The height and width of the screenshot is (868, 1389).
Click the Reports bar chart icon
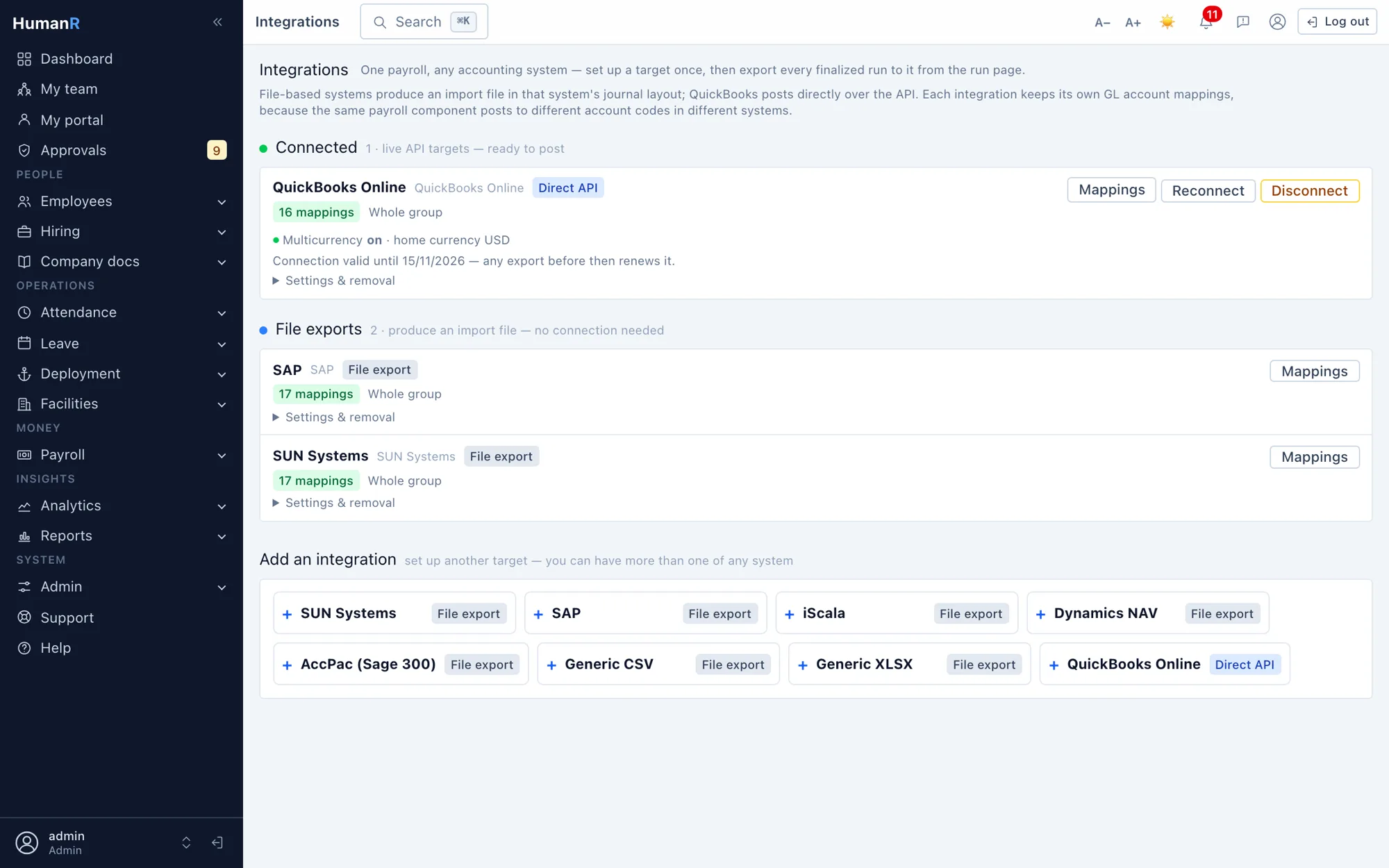(x=24, y=536)
